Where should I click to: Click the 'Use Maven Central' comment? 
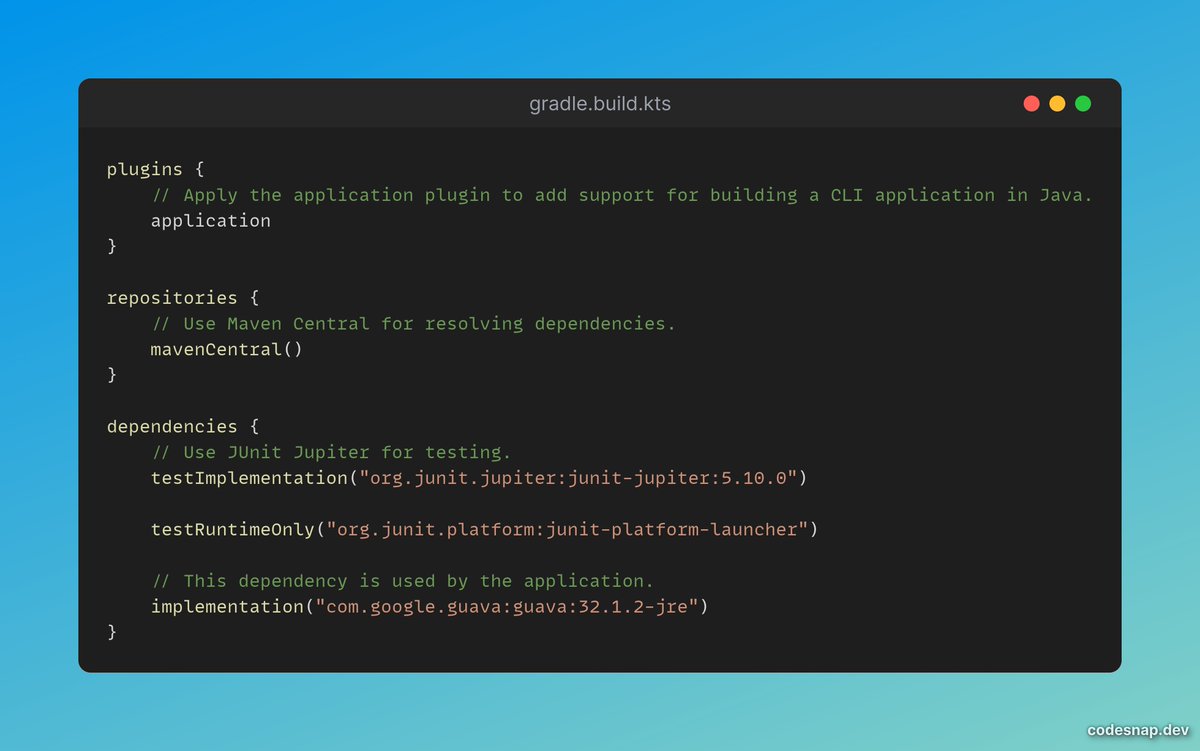click(x=414, y=324)
